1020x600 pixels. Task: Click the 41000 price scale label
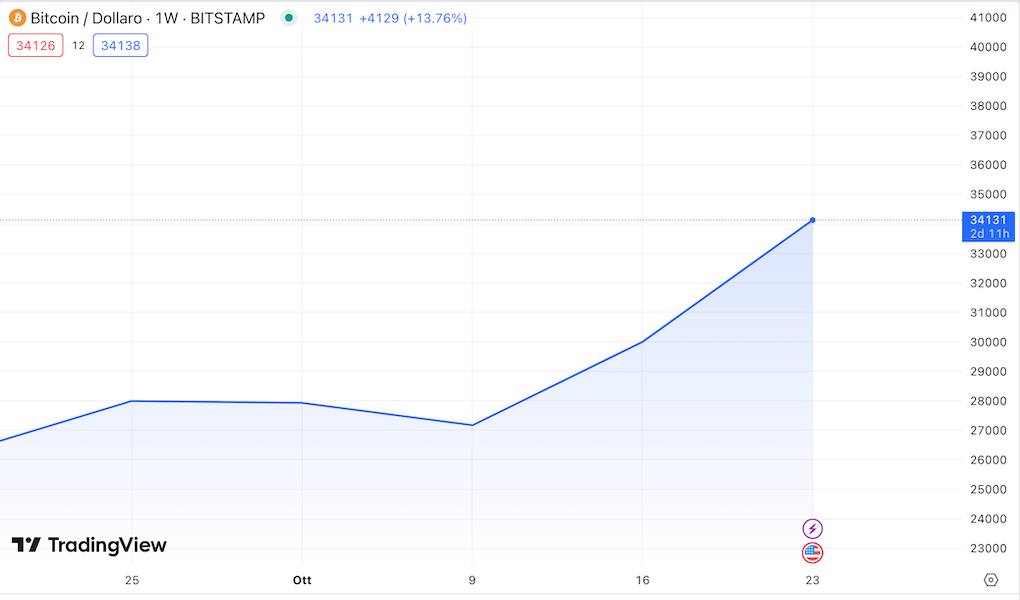(x=988, y=18)
